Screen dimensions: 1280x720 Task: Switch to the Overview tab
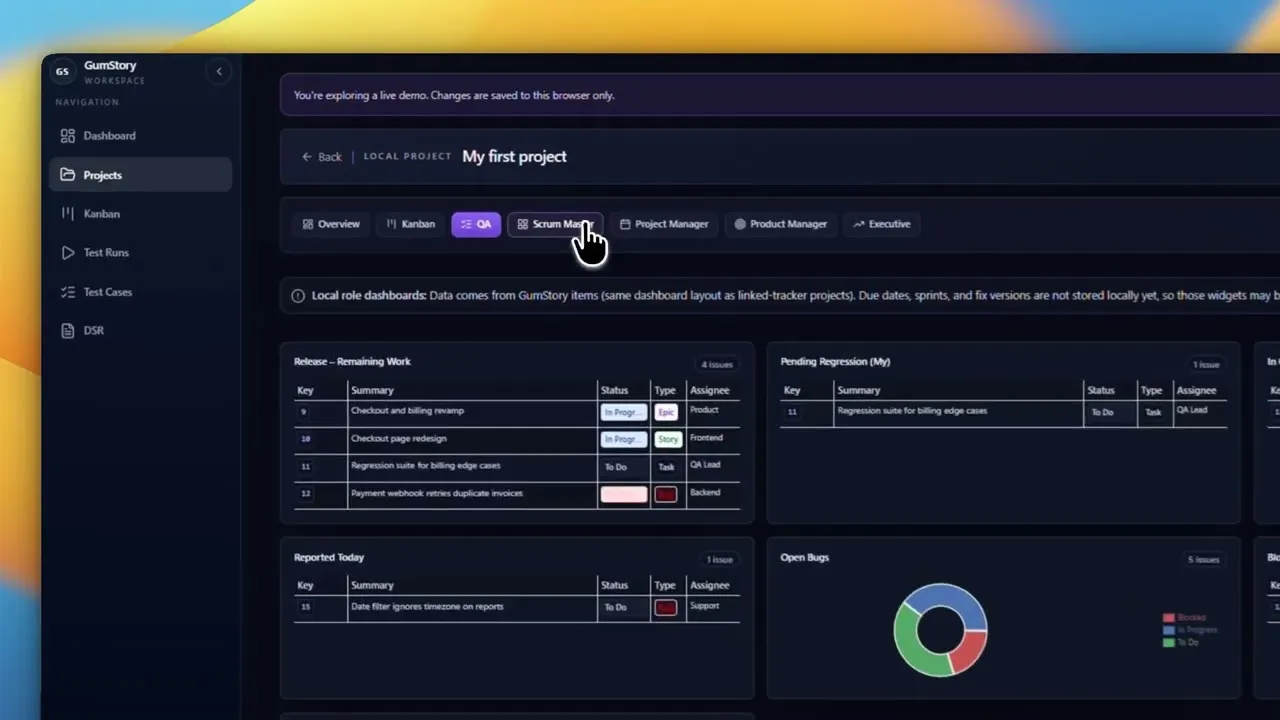331,224
